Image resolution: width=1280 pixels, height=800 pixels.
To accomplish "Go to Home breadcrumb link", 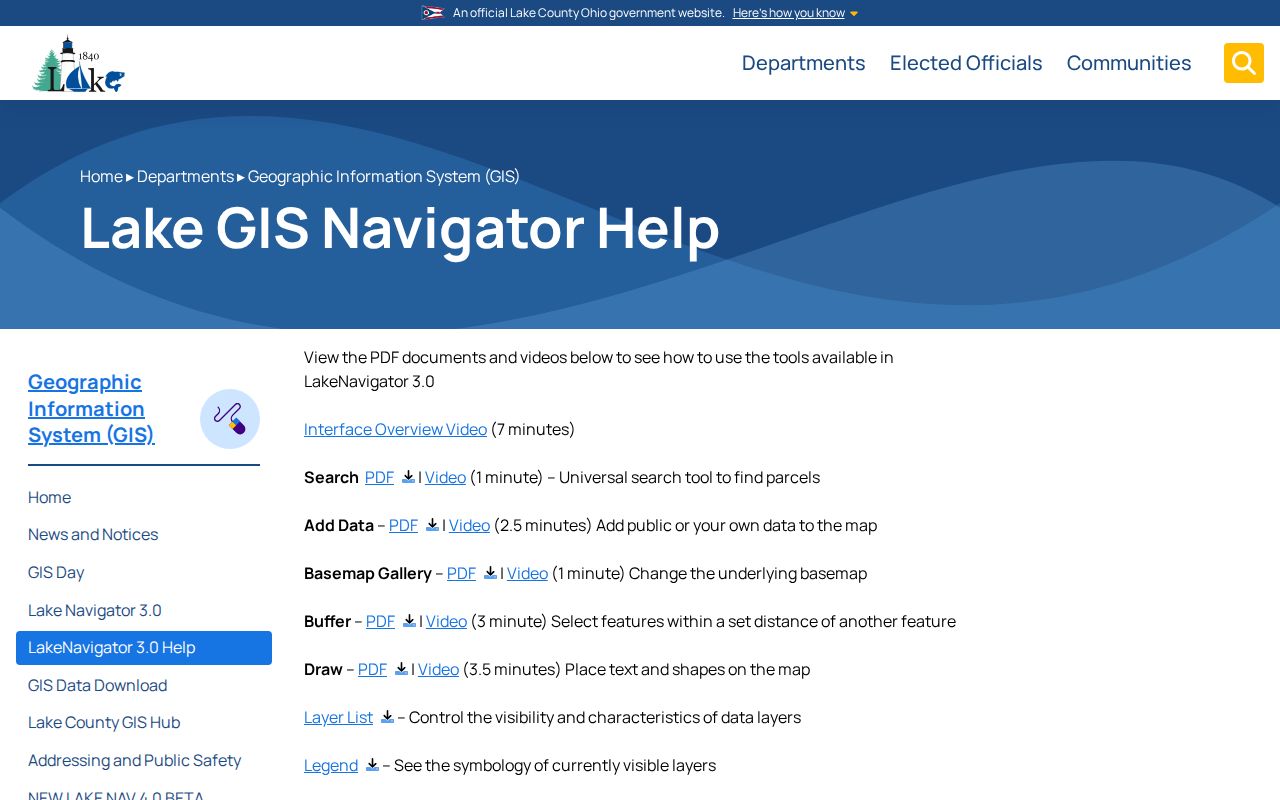I will point(101,177).
